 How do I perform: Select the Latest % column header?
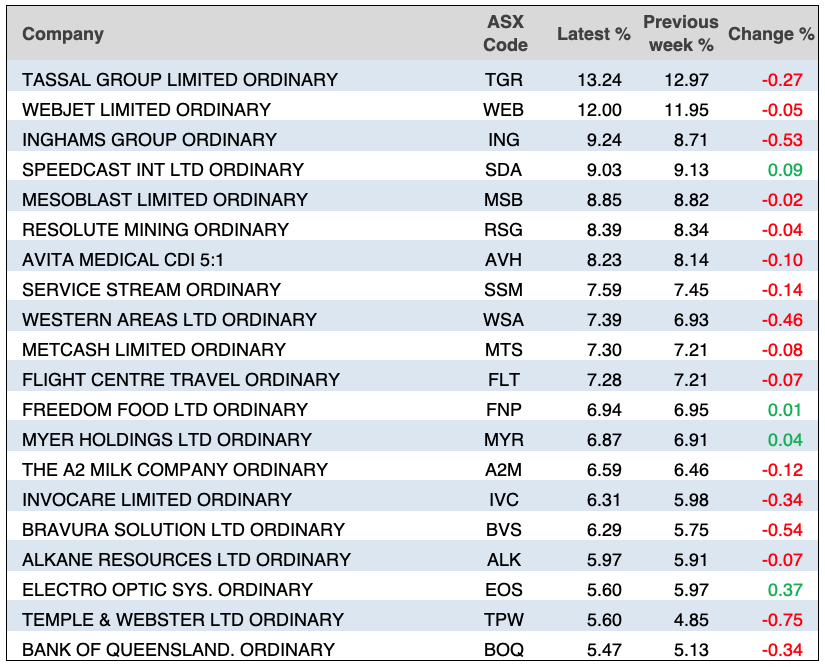[x=593, y=34]
